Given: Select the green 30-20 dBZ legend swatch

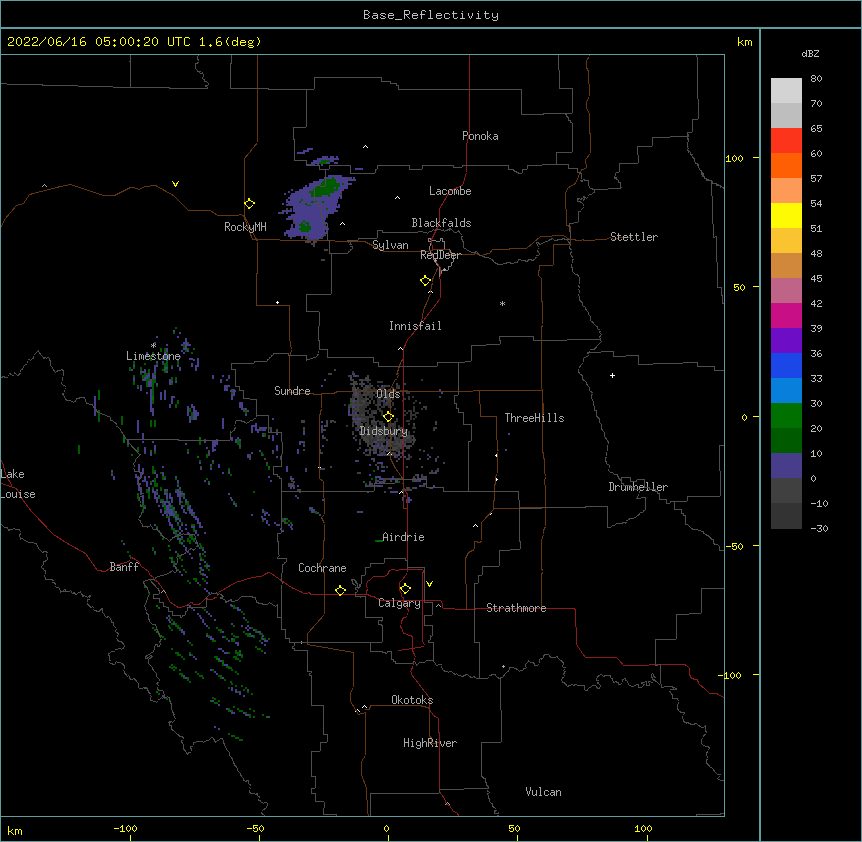Looking at the screenshot, I should pyautogui.click(x=786, y=416).
